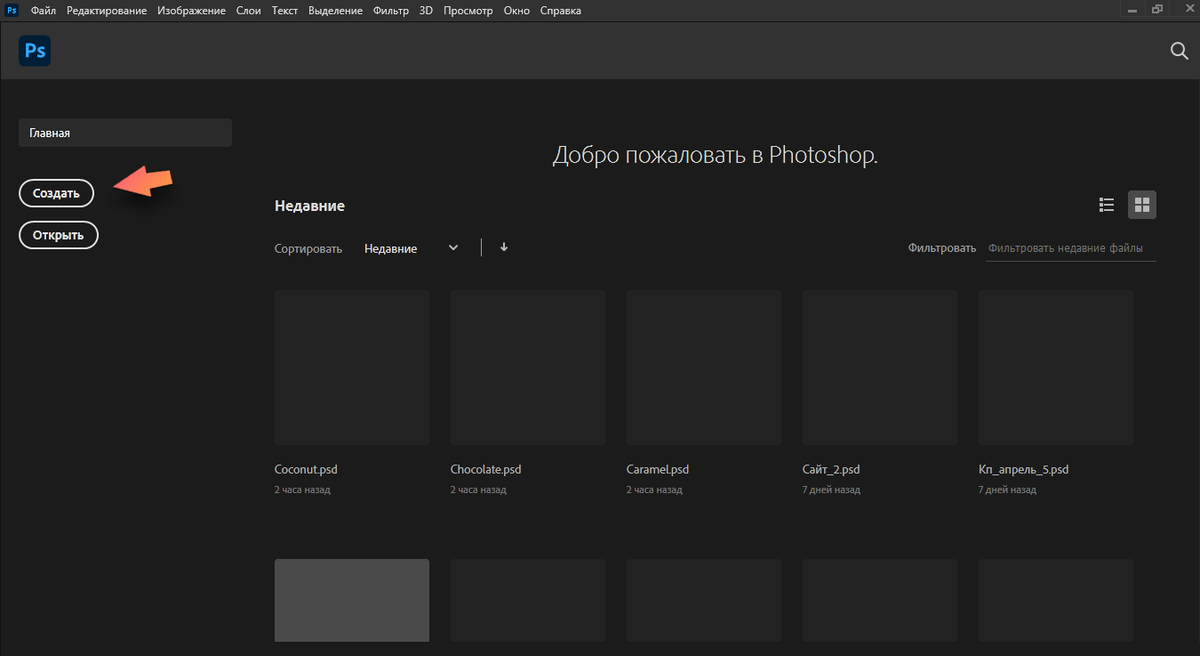The height and width of the screenshot is (656, 1200).
Task: Open the Фильтр menu
Action: tap(392, 10)
